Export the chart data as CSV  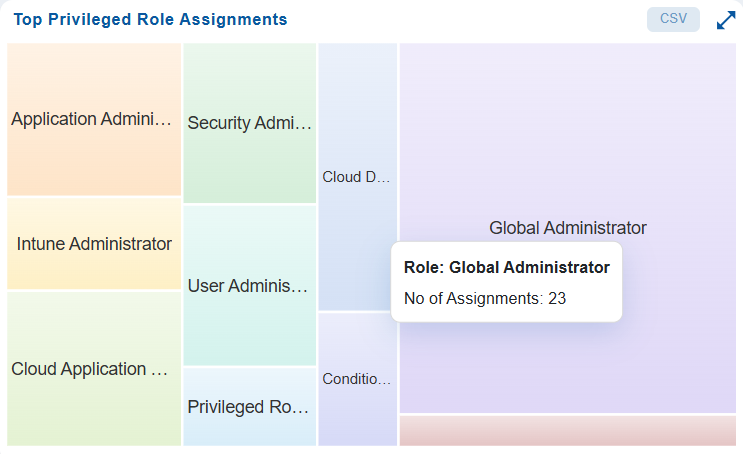pos(673,19)
